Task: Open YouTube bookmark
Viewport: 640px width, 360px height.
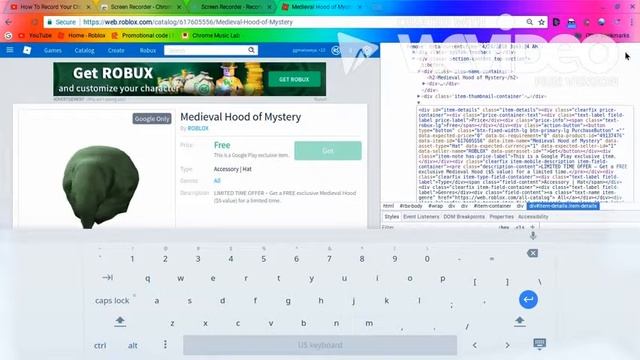Action: pos(35,36)
